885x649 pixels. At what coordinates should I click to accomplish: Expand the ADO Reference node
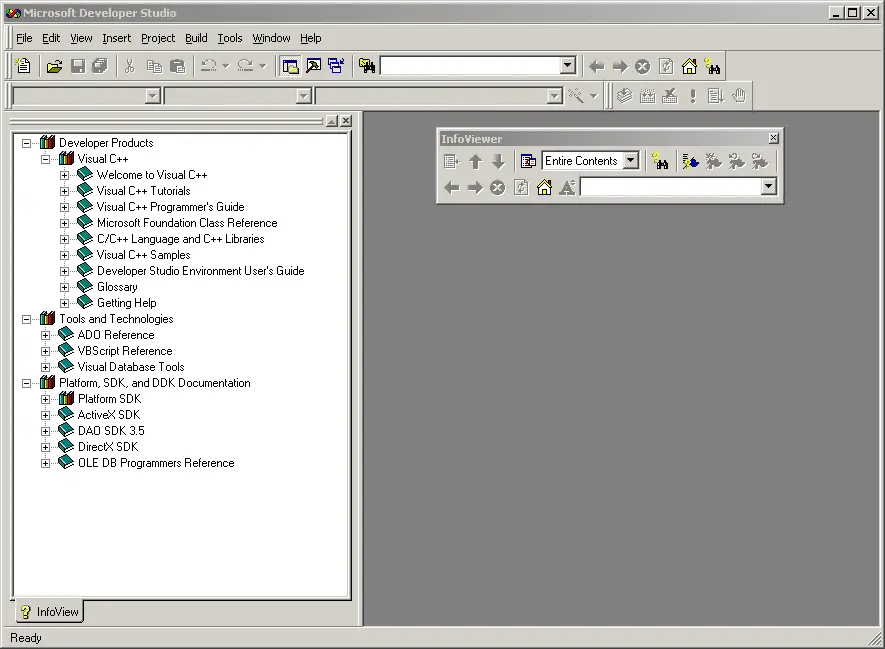pyautogui.click(x=45, y=335)
